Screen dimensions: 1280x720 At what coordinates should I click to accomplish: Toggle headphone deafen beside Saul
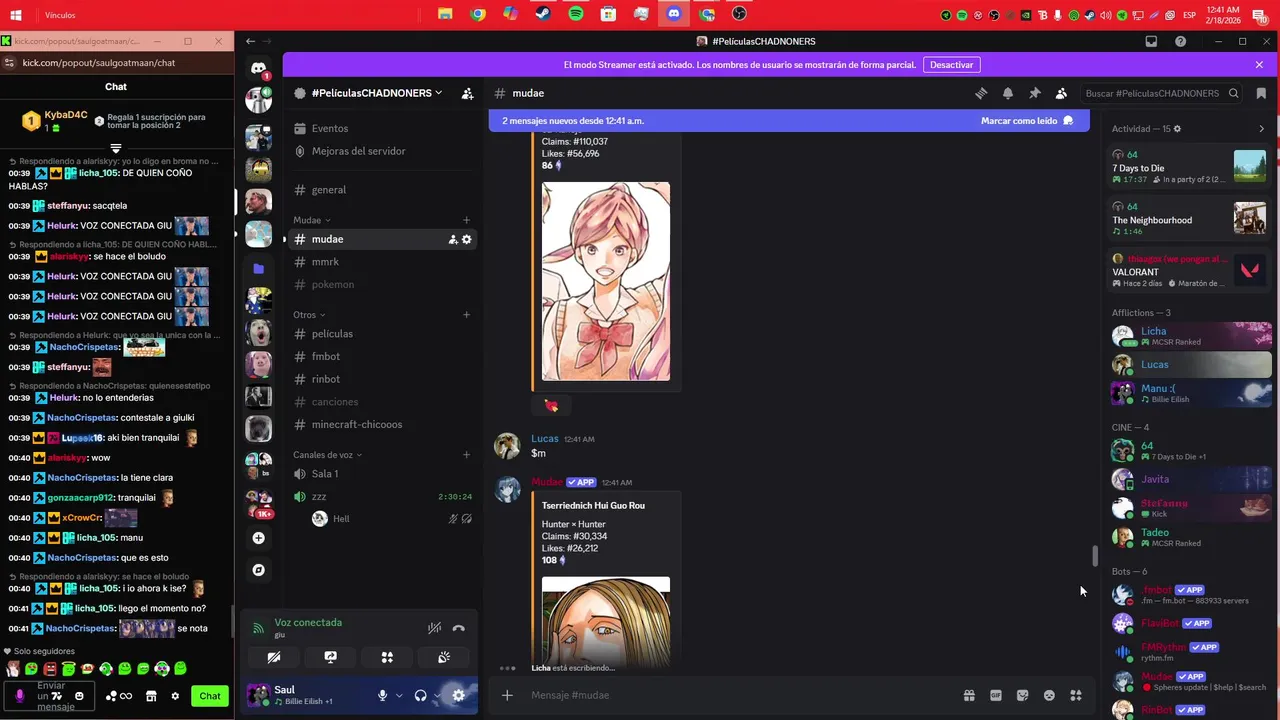click(x=421, y=695)
